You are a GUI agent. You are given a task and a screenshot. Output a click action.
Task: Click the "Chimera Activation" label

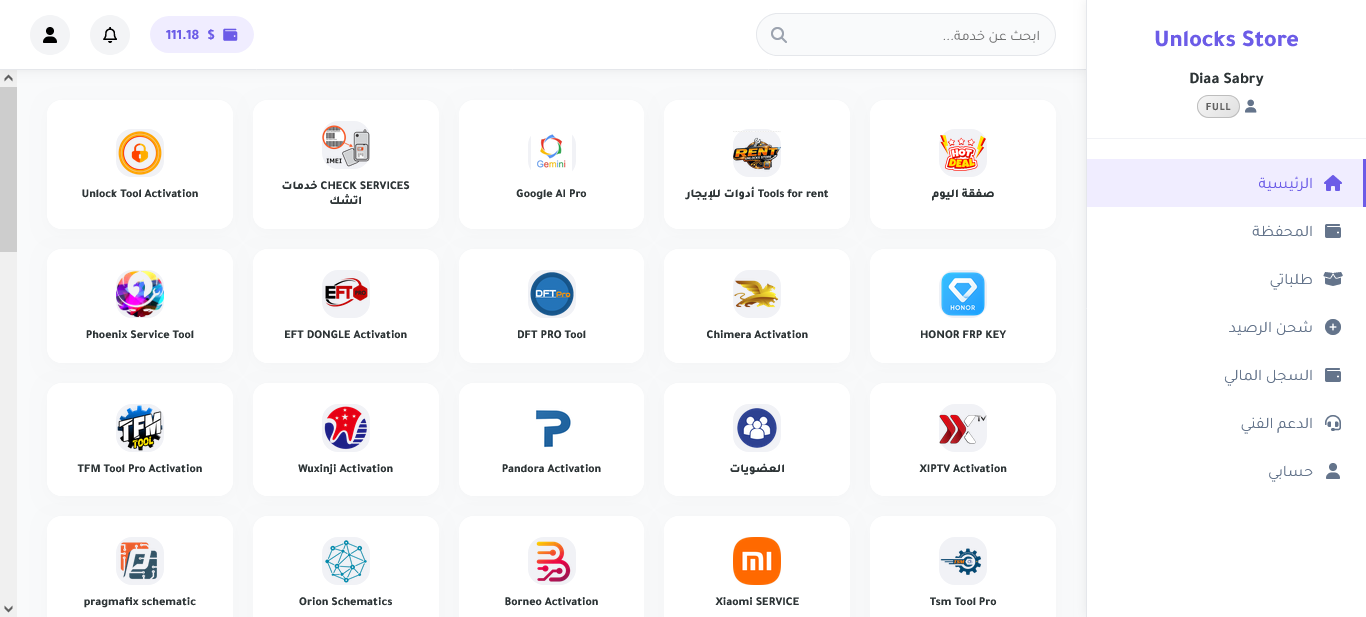757,335
